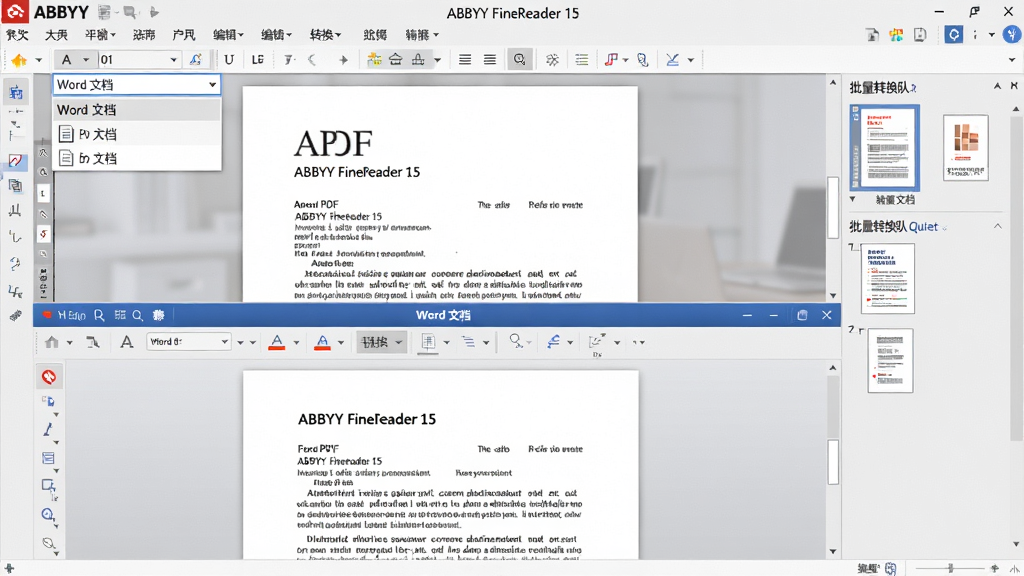This screenshot has width=1024, height=576.
Task: Click the red icon in Word window title bar
Action: pyautogui.click(x=47, y=315)
